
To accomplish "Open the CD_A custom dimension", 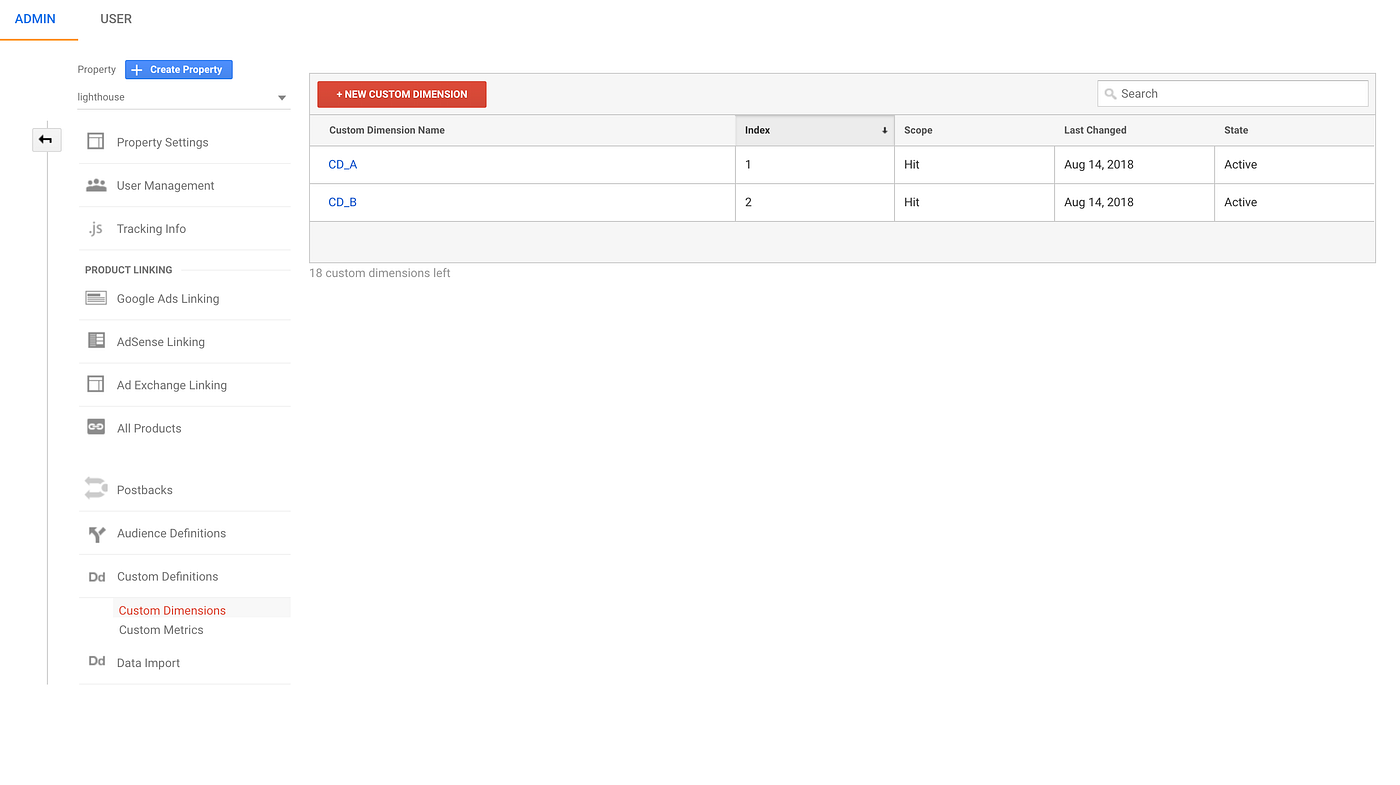I will 343,164.
